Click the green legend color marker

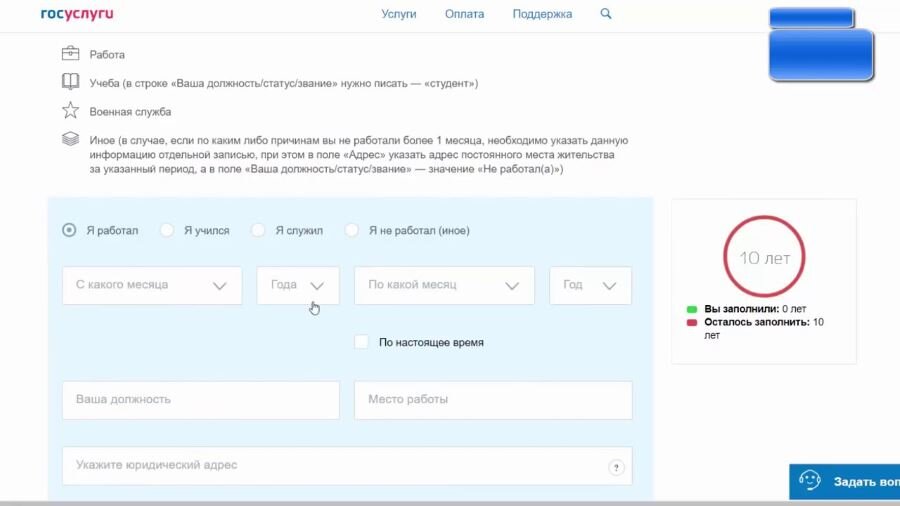pos(692,309)
